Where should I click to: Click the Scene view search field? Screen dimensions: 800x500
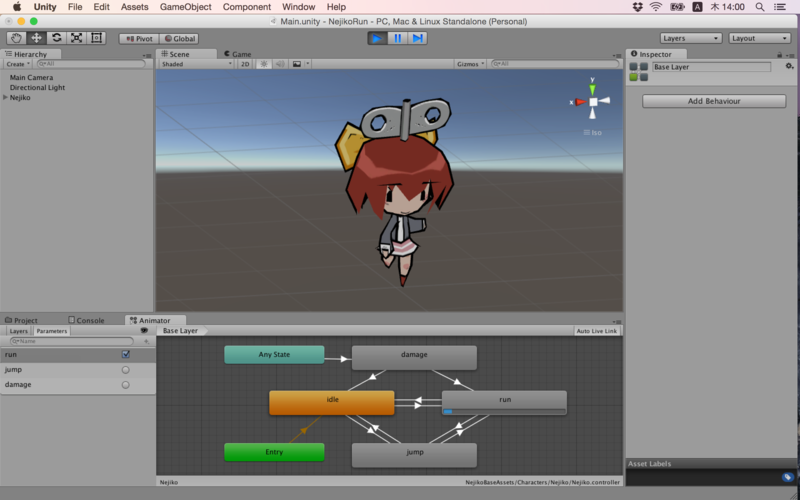[555, 64]
